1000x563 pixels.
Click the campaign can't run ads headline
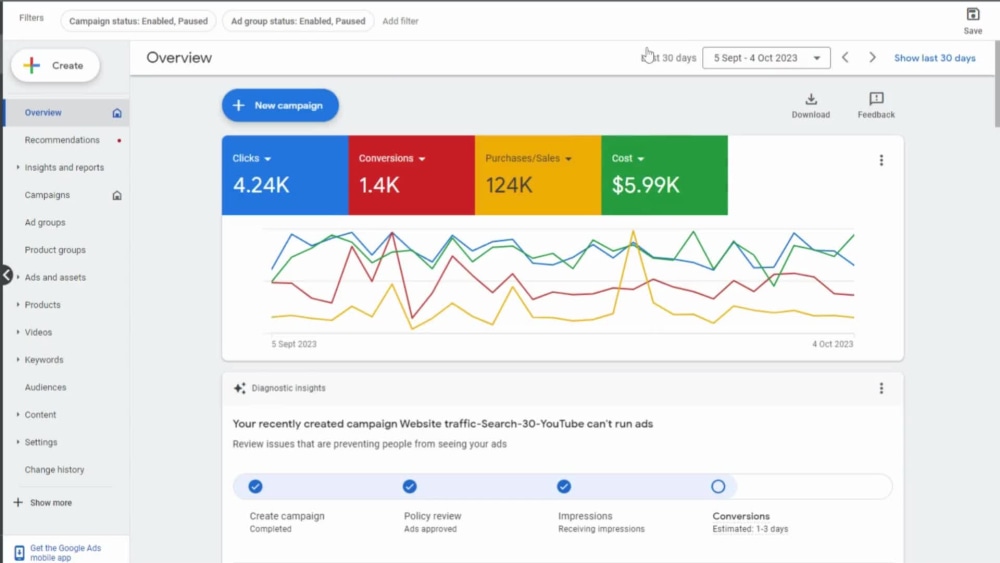point(443,424)
